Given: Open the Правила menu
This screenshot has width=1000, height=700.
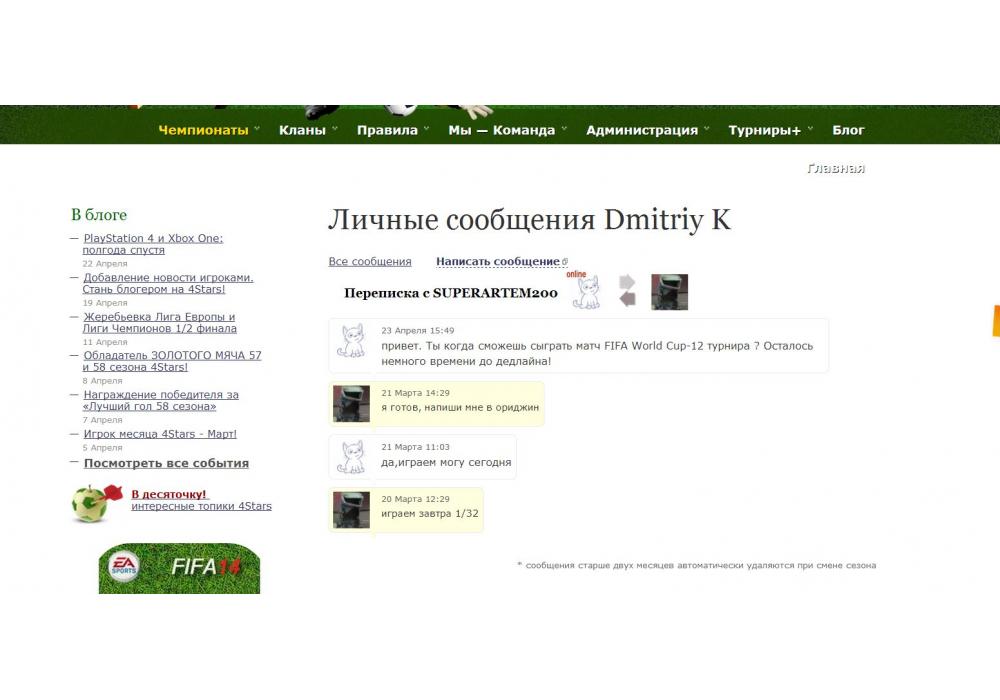Looking at the screenshot, I should pyautogui.click(x=387, y=130).
